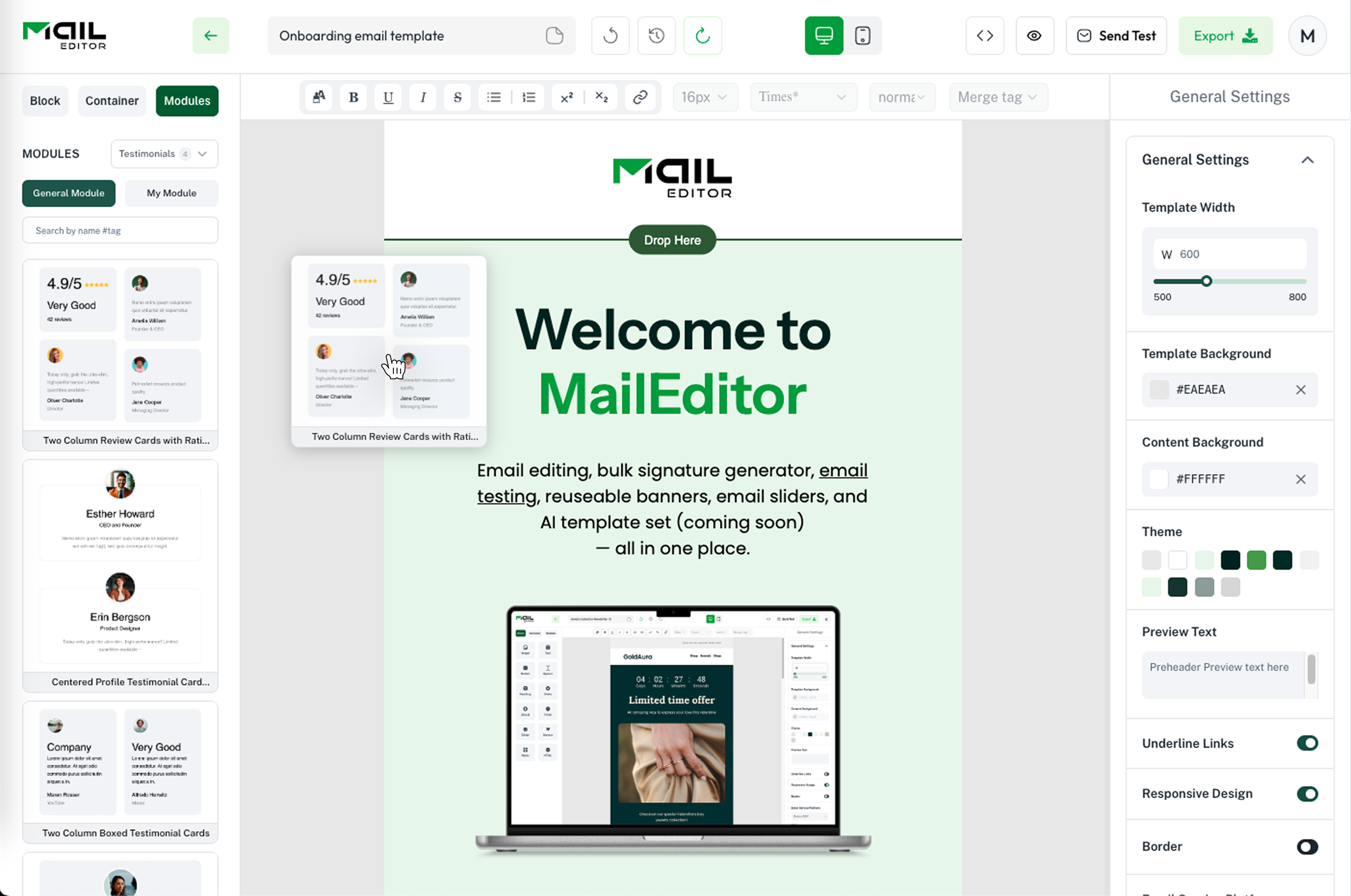Click the undo icon

coord(610,36)
